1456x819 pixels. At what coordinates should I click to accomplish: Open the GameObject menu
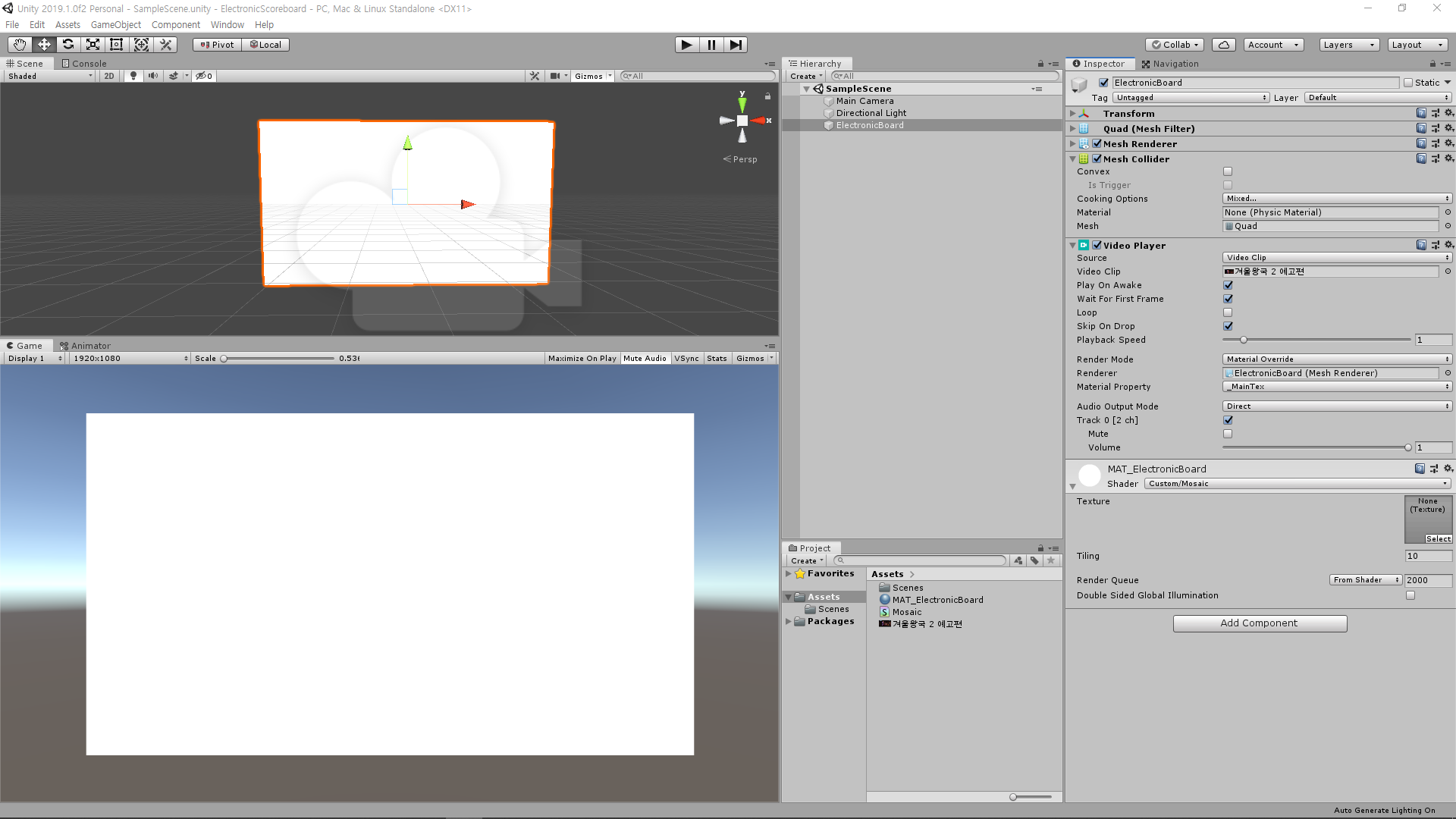pyautogui.click(x=115, y=25)
